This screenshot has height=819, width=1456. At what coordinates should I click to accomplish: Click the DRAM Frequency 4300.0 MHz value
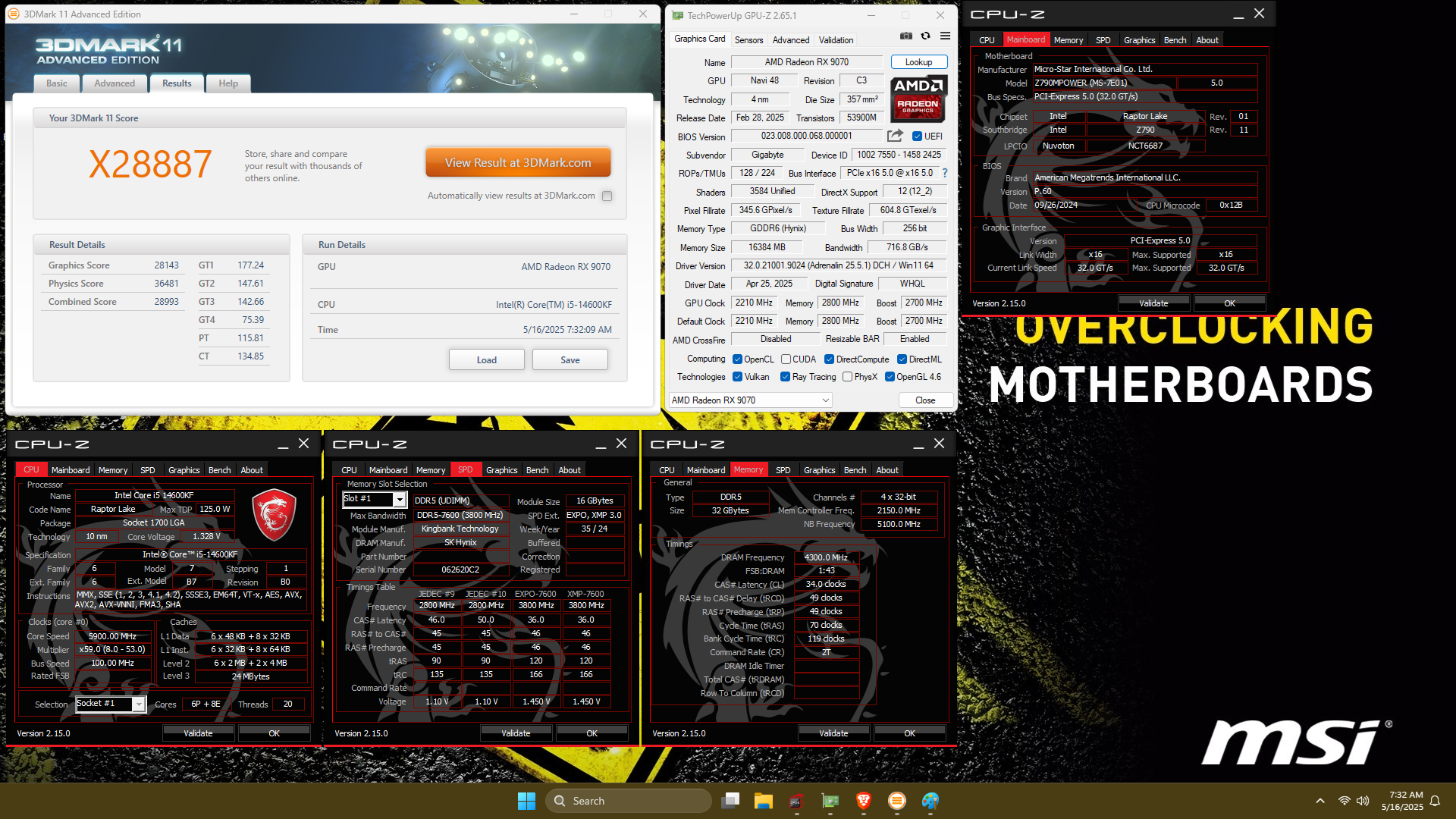click(827, 557)
